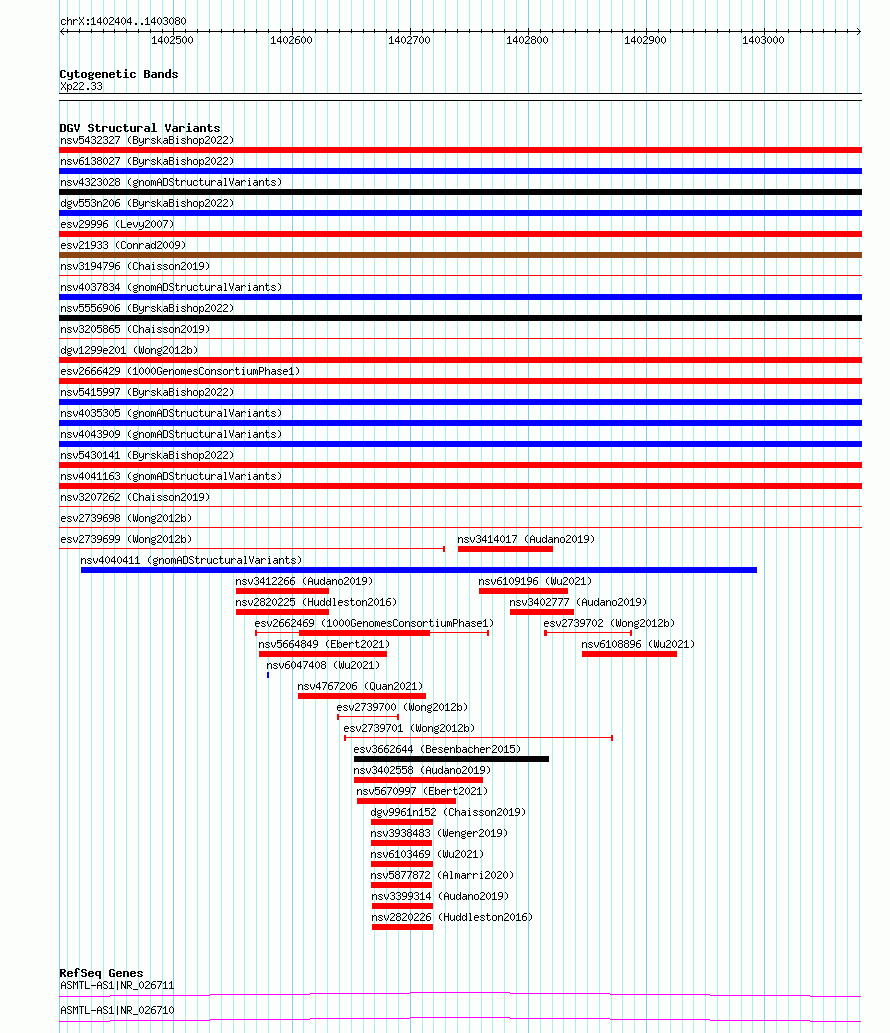Select ASMTL-AS1|NR_026710 gene label

(x=117, y=1011)
